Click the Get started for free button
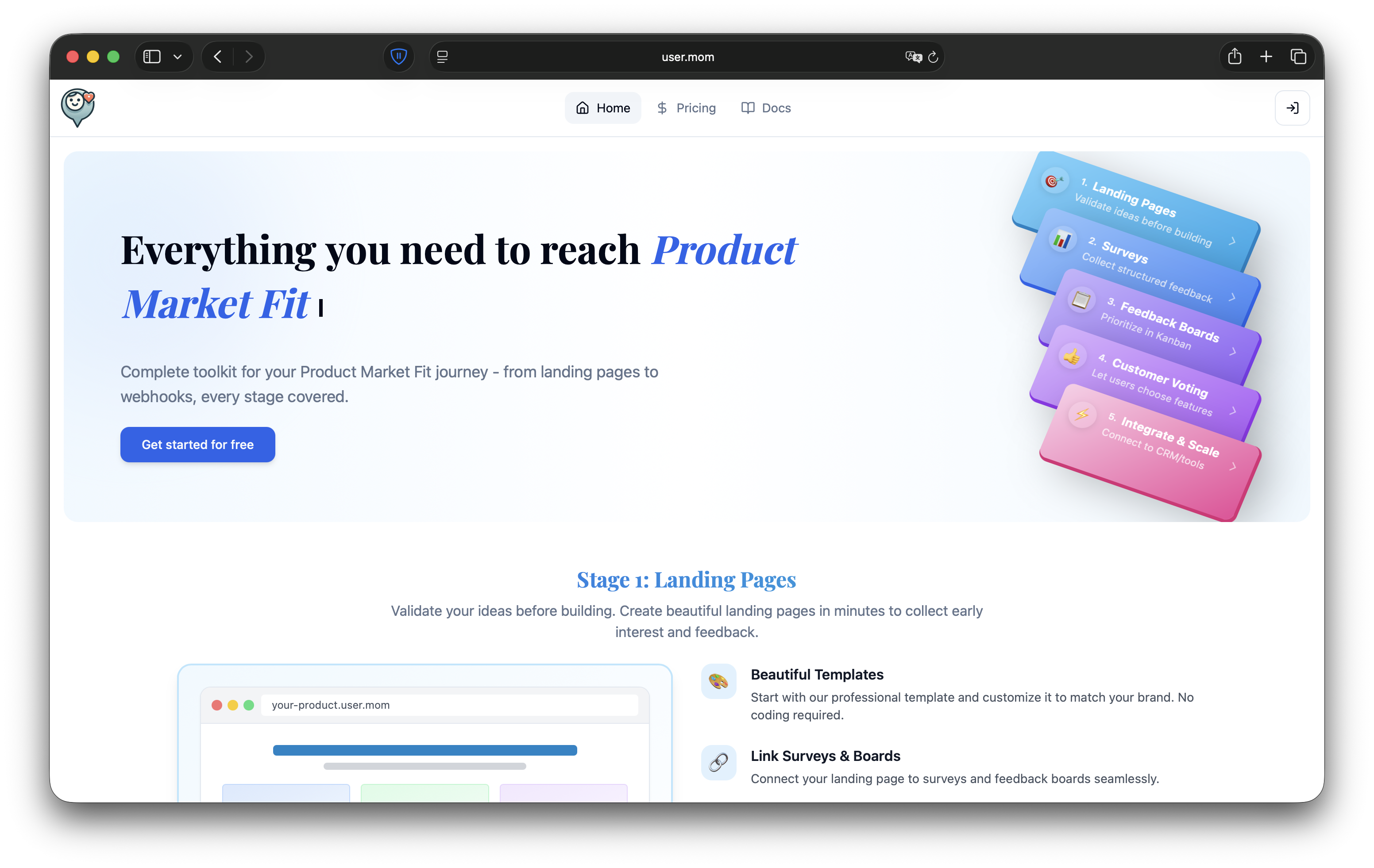This screenshot has height=868, width=1374. (x=197, y=444)
